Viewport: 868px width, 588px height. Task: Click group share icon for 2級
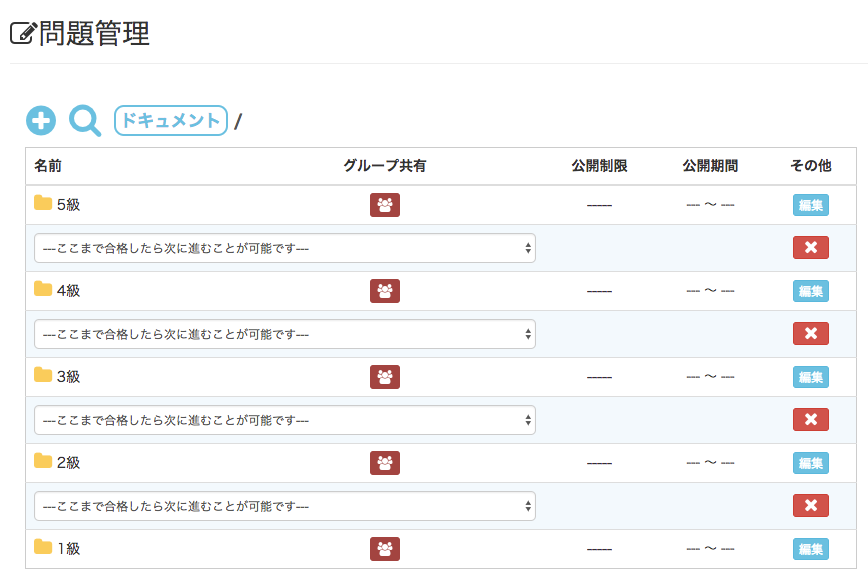point(385,463)
